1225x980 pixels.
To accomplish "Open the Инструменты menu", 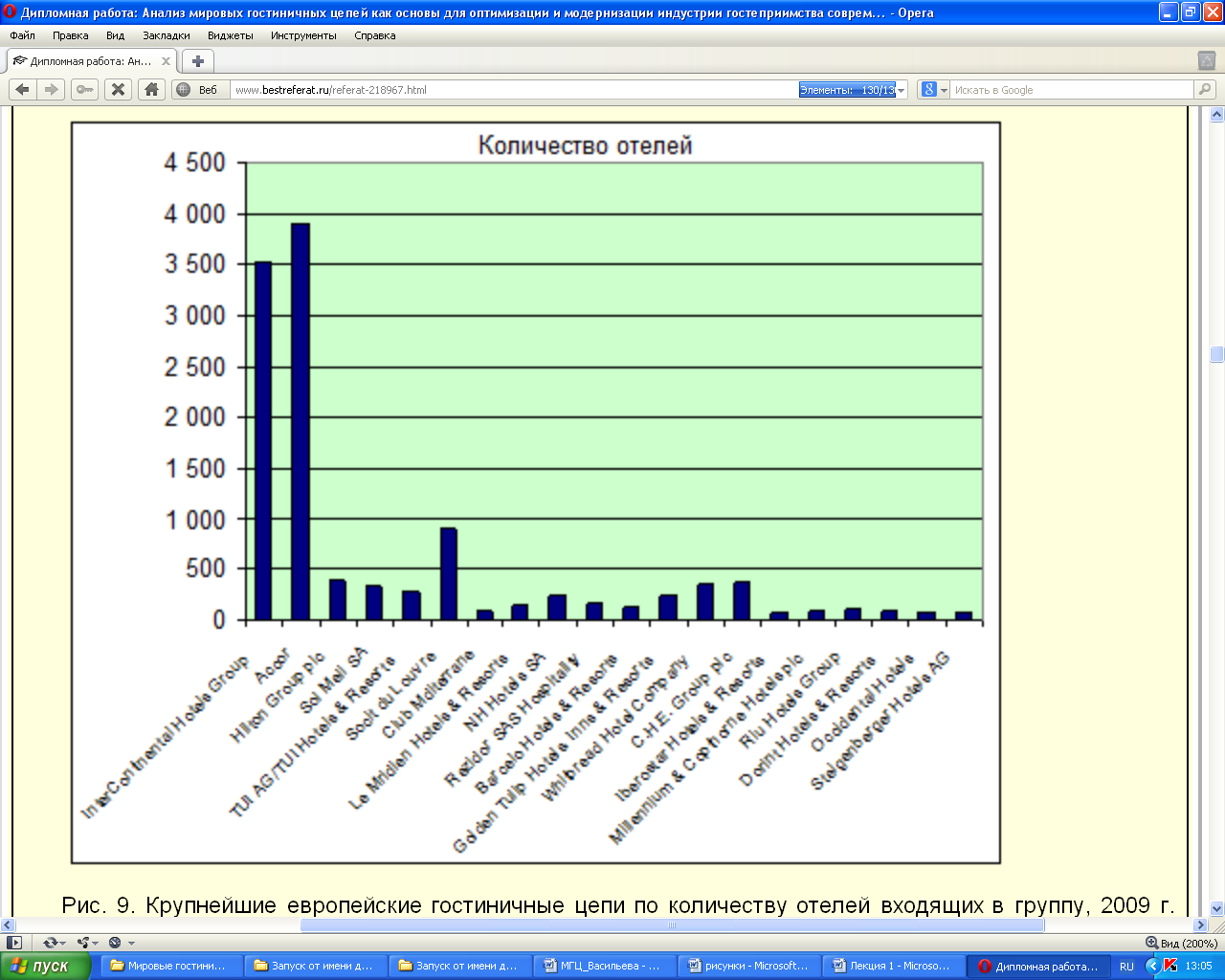I will [x=303, y=35].
